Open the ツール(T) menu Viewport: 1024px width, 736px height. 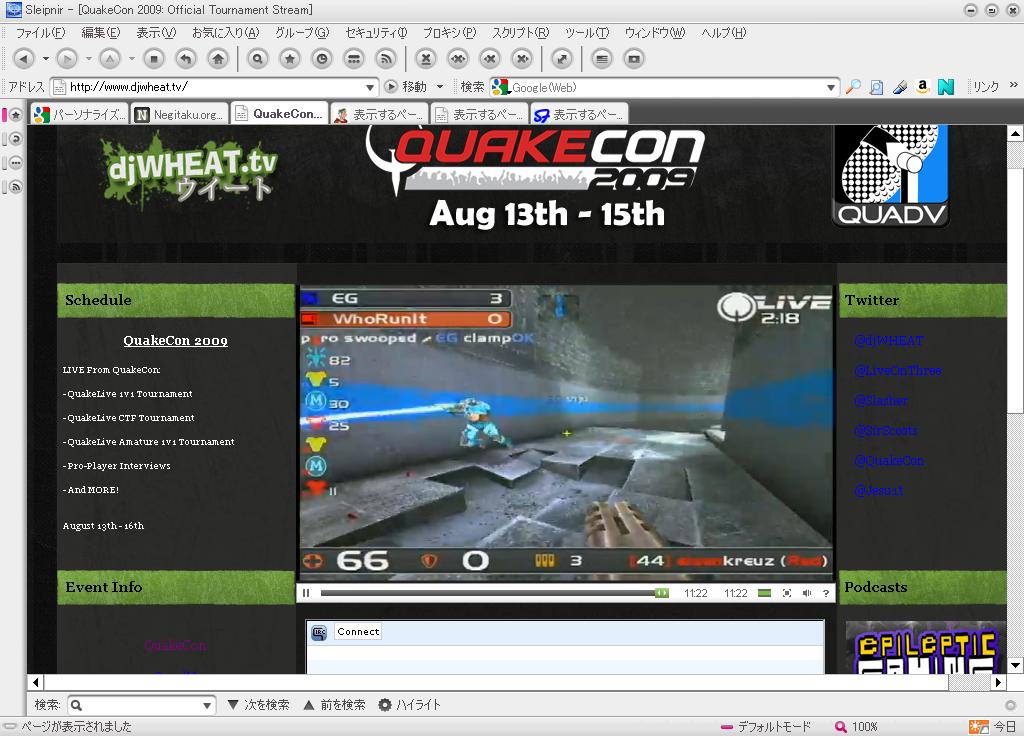(587, 33)
